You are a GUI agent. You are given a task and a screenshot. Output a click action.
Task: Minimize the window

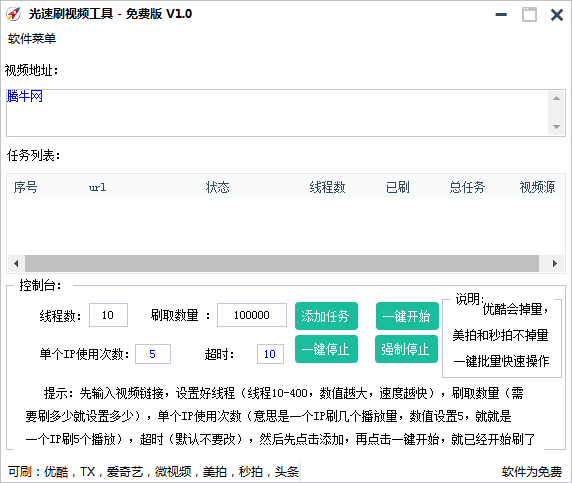coord(501,15)
